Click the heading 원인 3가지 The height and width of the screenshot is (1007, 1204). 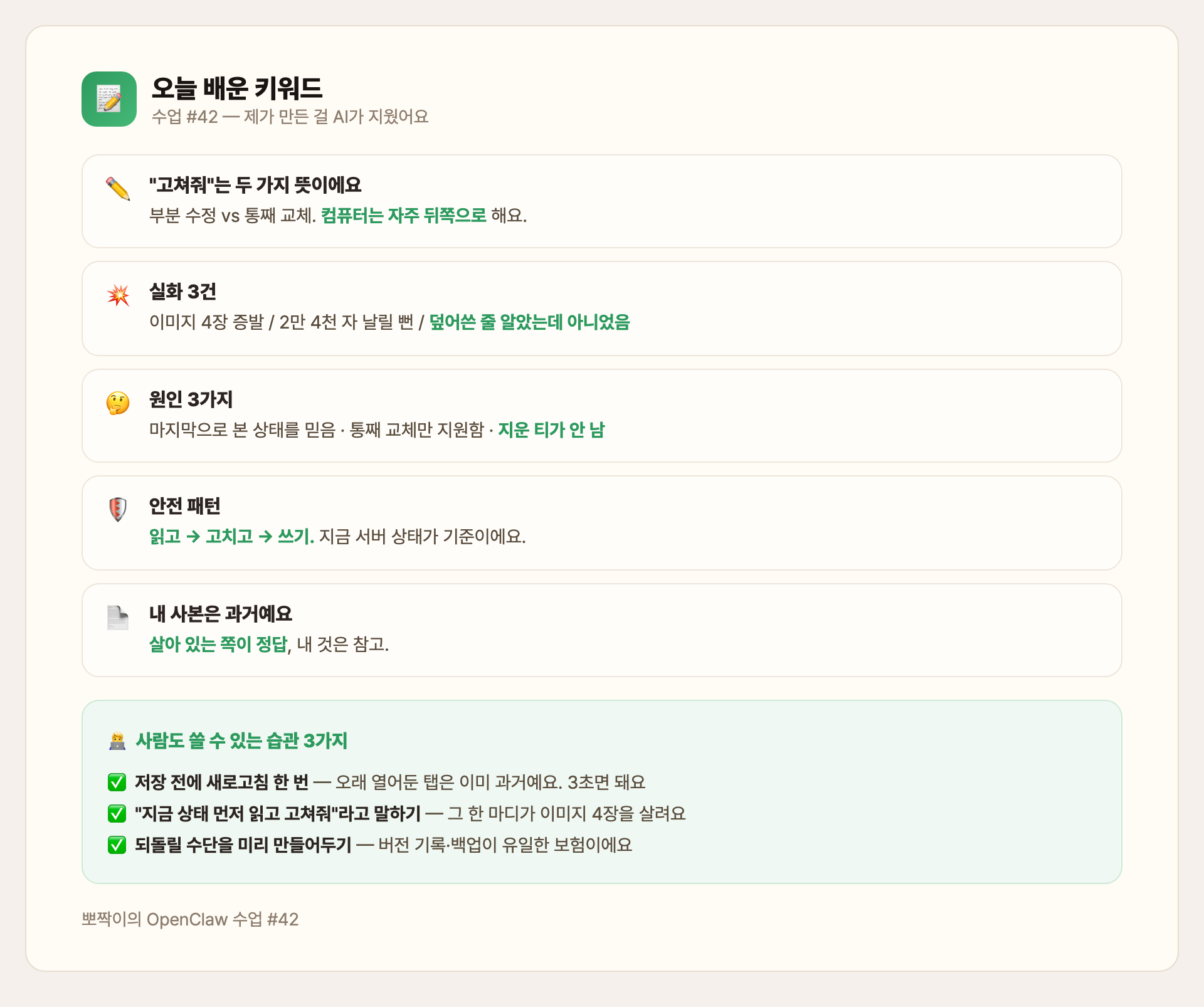click(191, 399)
